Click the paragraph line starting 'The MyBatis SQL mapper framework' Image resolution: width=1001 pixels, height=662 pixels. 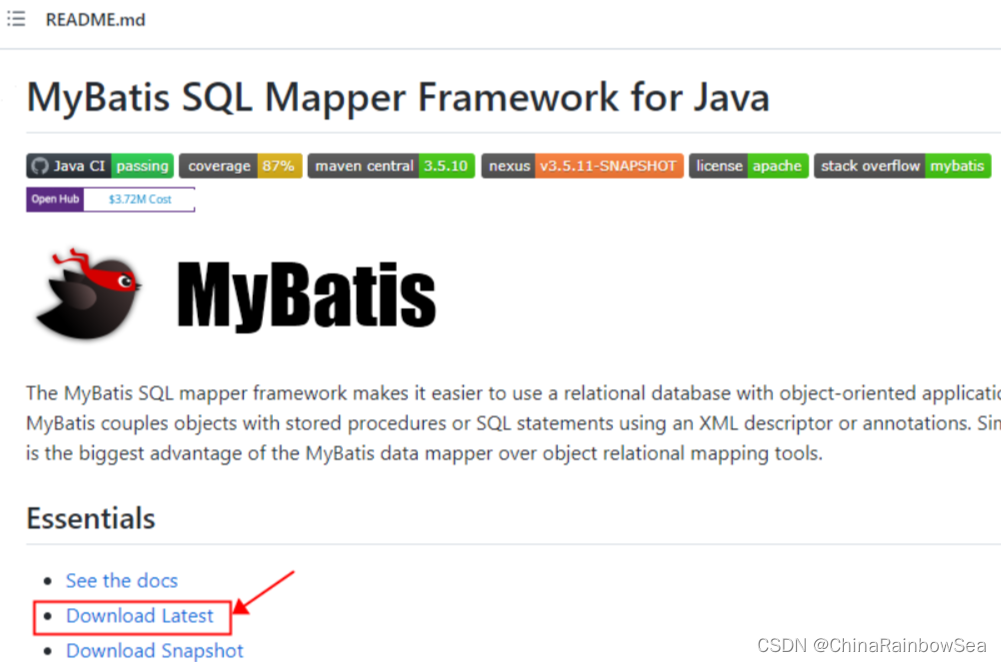point(513,393)
